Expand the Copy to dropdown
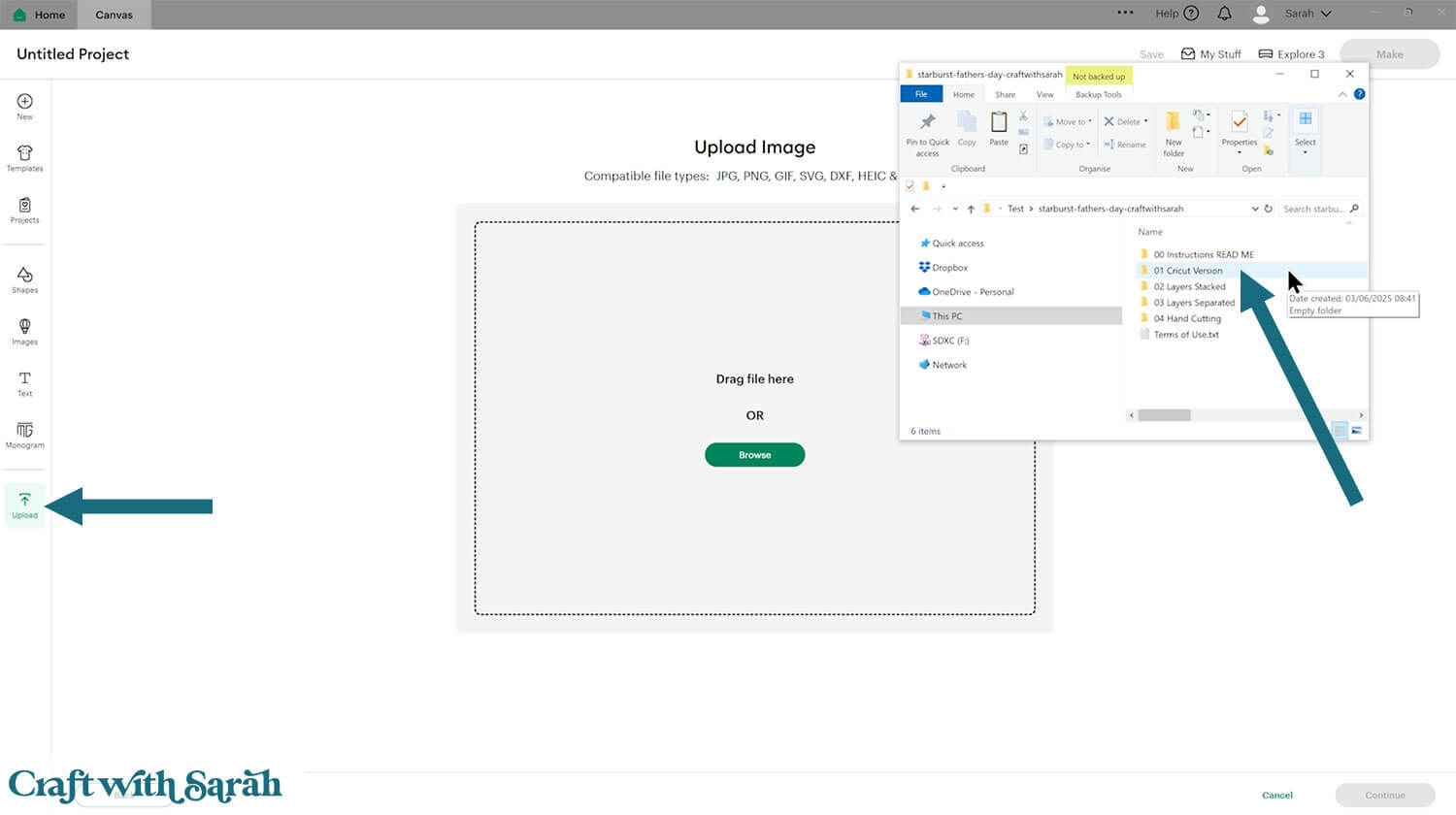 1088,145
